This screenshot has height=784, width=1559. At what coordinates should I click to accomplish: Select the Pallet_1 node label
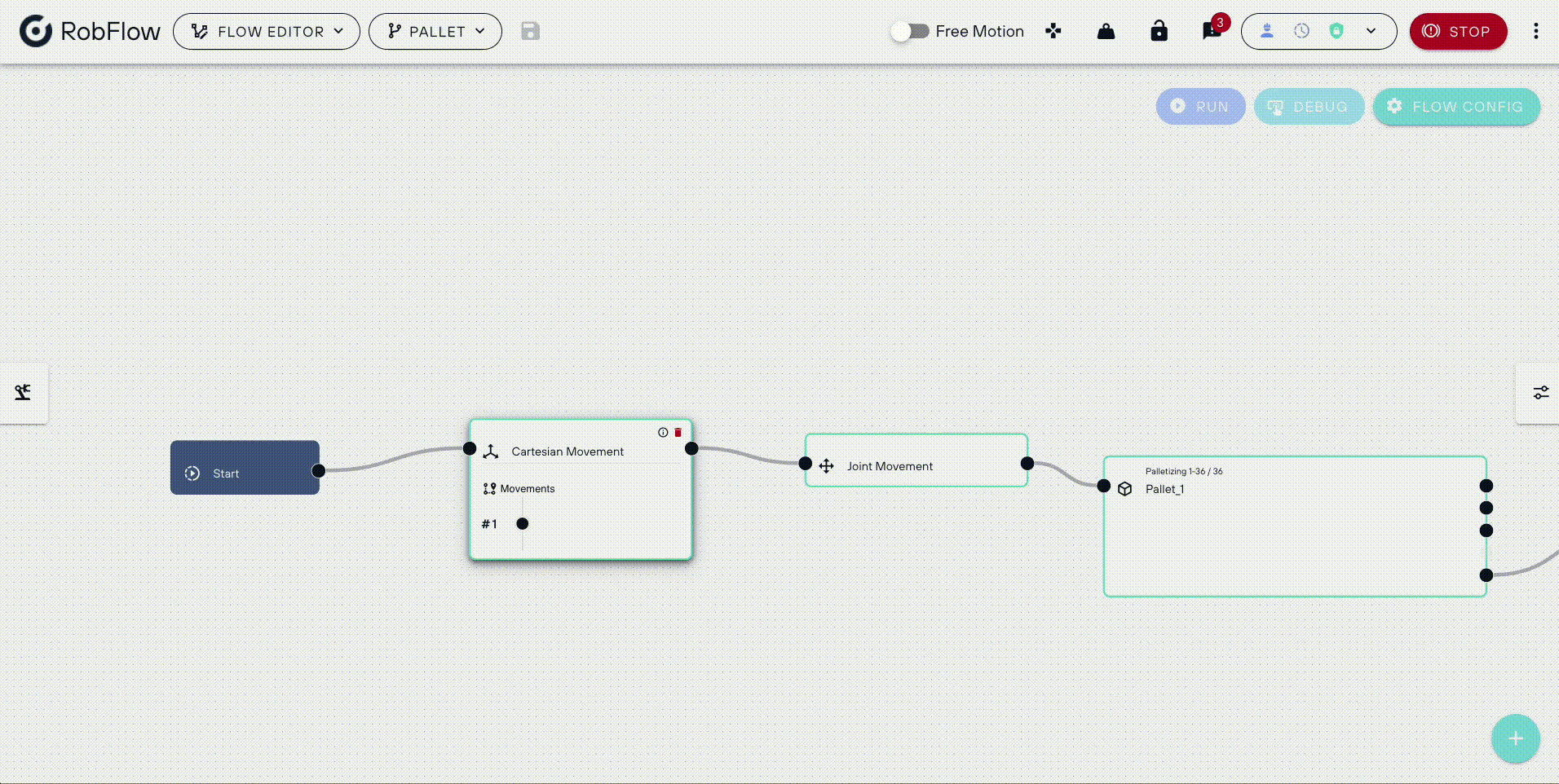pyautogui.click(x=1165, y=489)
